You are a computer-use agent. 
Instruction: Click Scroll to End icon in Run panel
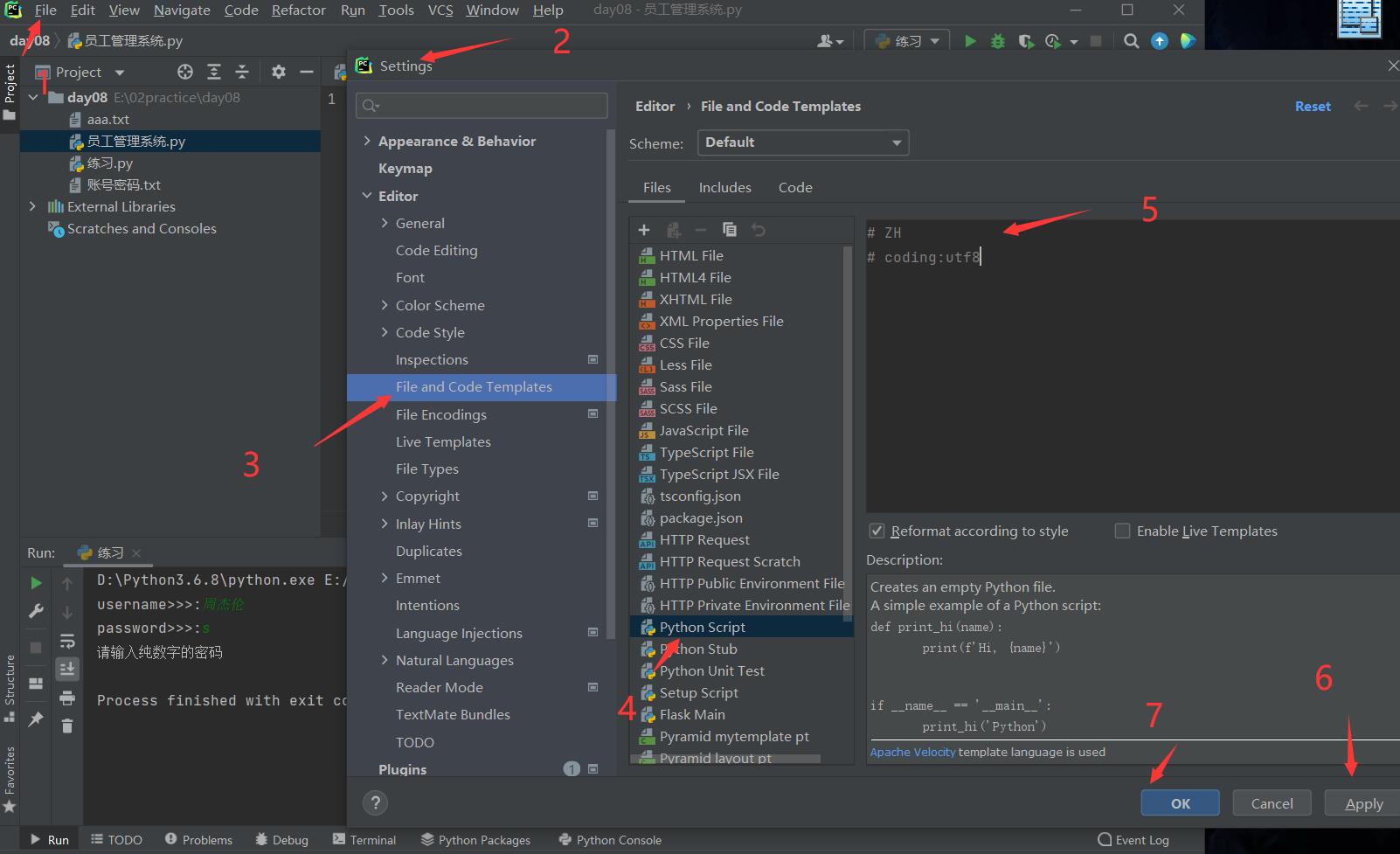67,669
